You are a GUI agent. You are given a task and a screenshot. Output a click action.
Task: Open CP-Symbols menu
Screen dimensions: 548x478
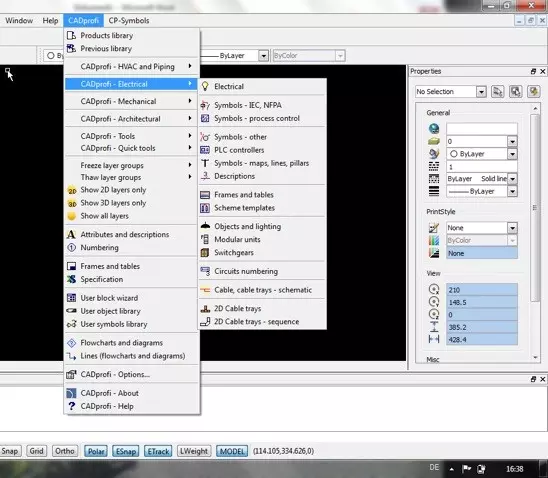point(129,21)
